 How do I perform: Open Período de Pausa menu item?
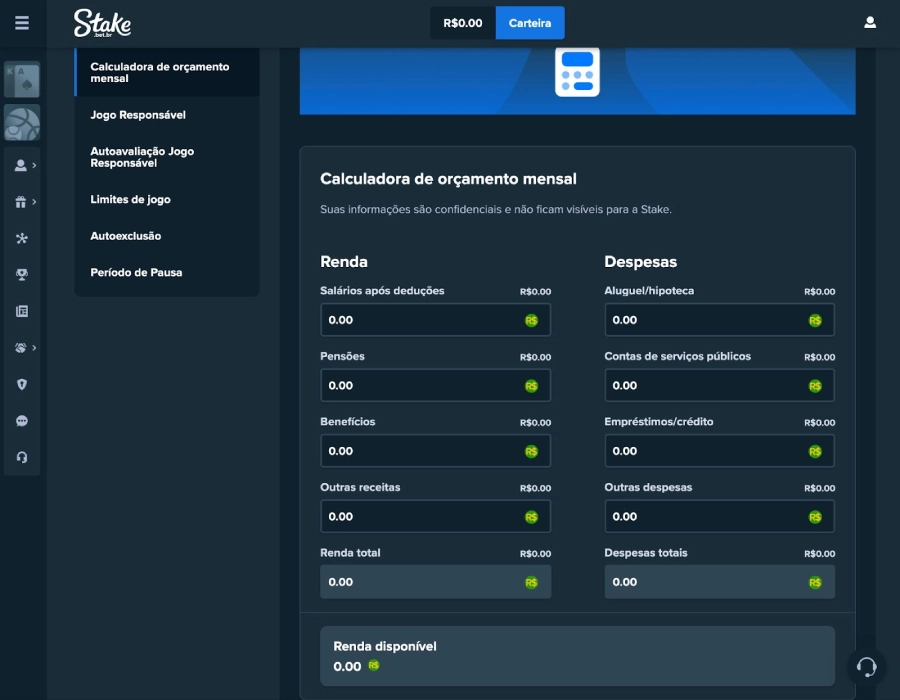(x=167, y=273)
